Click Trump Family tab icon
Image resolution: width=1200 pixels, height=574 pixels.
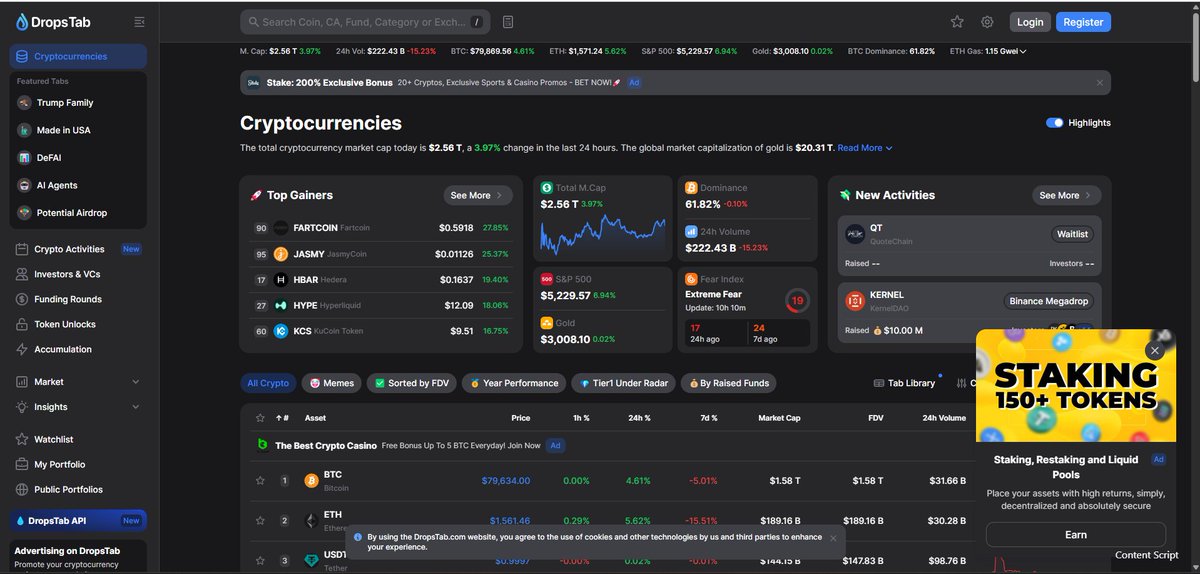tap(24, 102)
